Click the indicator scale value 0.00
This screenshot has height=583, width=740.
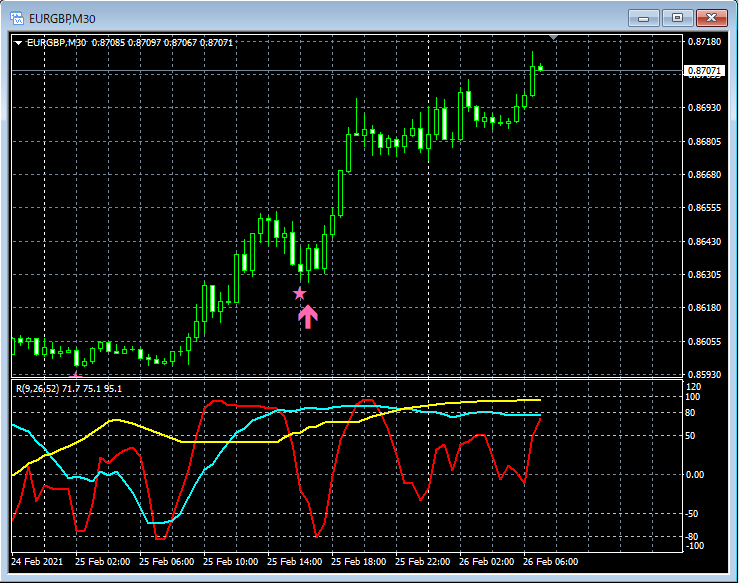point(695,474)
